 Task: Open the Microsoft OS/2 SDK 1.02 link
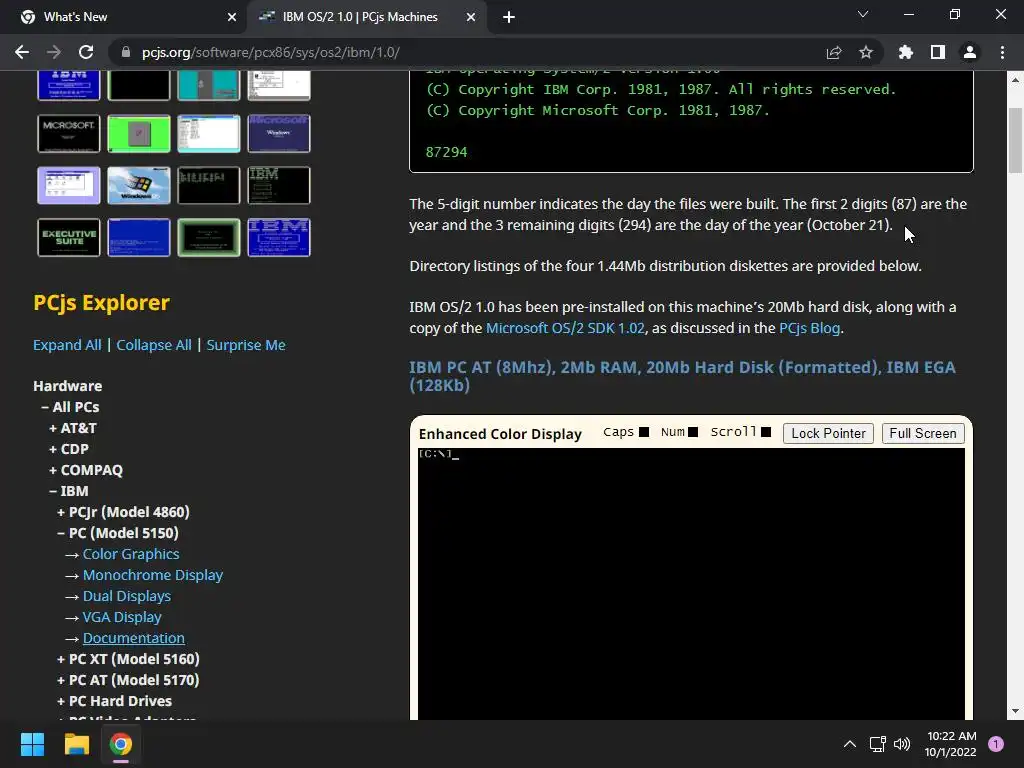[x=565, y=328]
